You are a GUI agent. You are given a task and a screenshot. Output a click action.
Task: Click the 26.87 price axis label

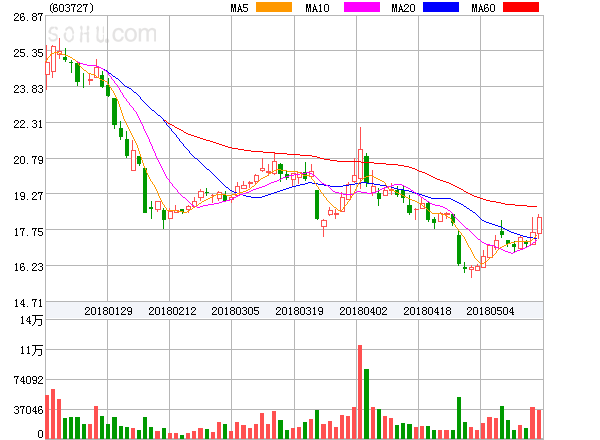[x=28, y=17]
